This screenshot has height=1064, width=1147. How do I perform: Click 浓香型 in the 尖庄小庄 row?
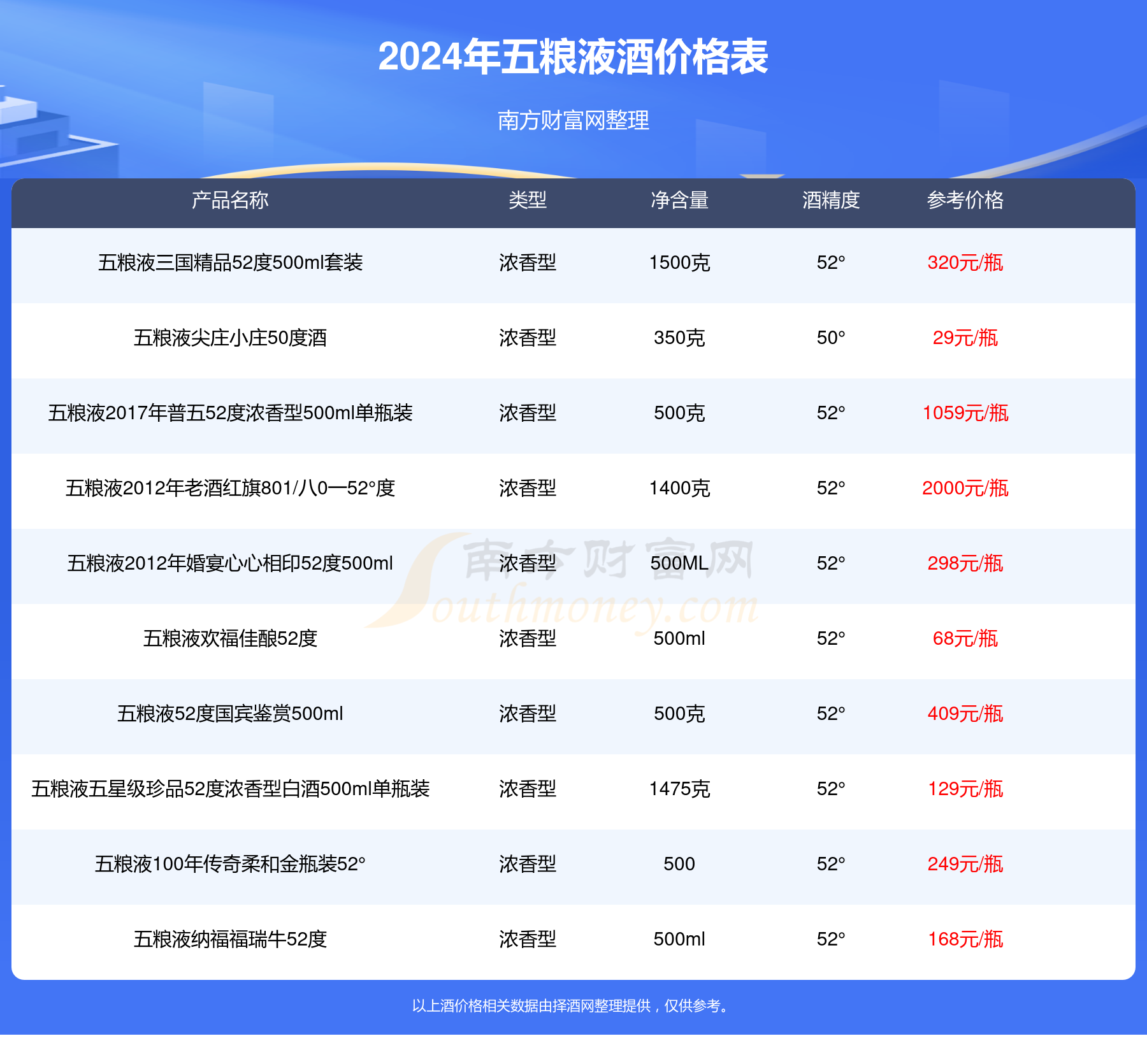528,338
